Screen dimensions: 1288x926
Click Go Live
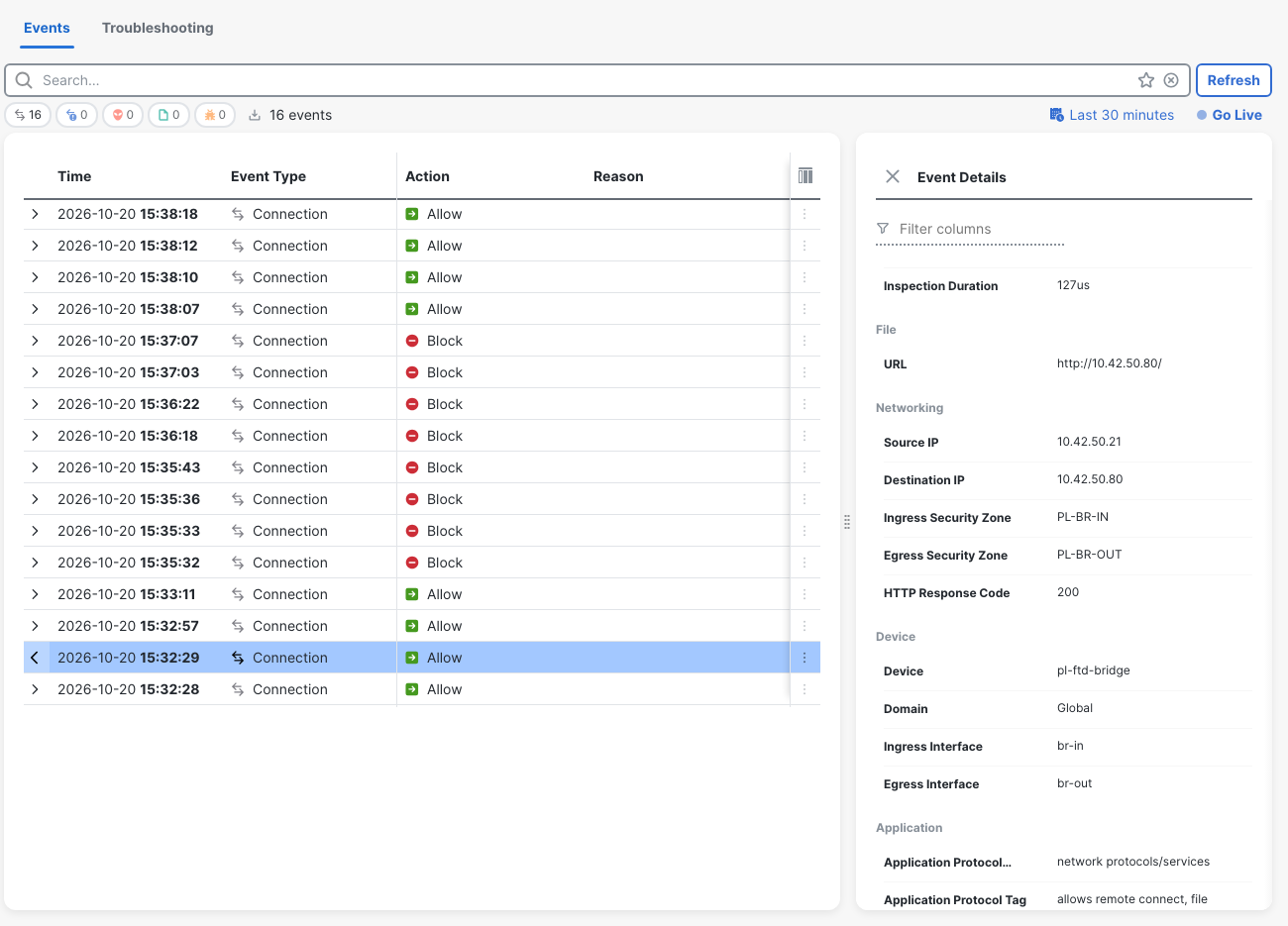coord(1230,115)
